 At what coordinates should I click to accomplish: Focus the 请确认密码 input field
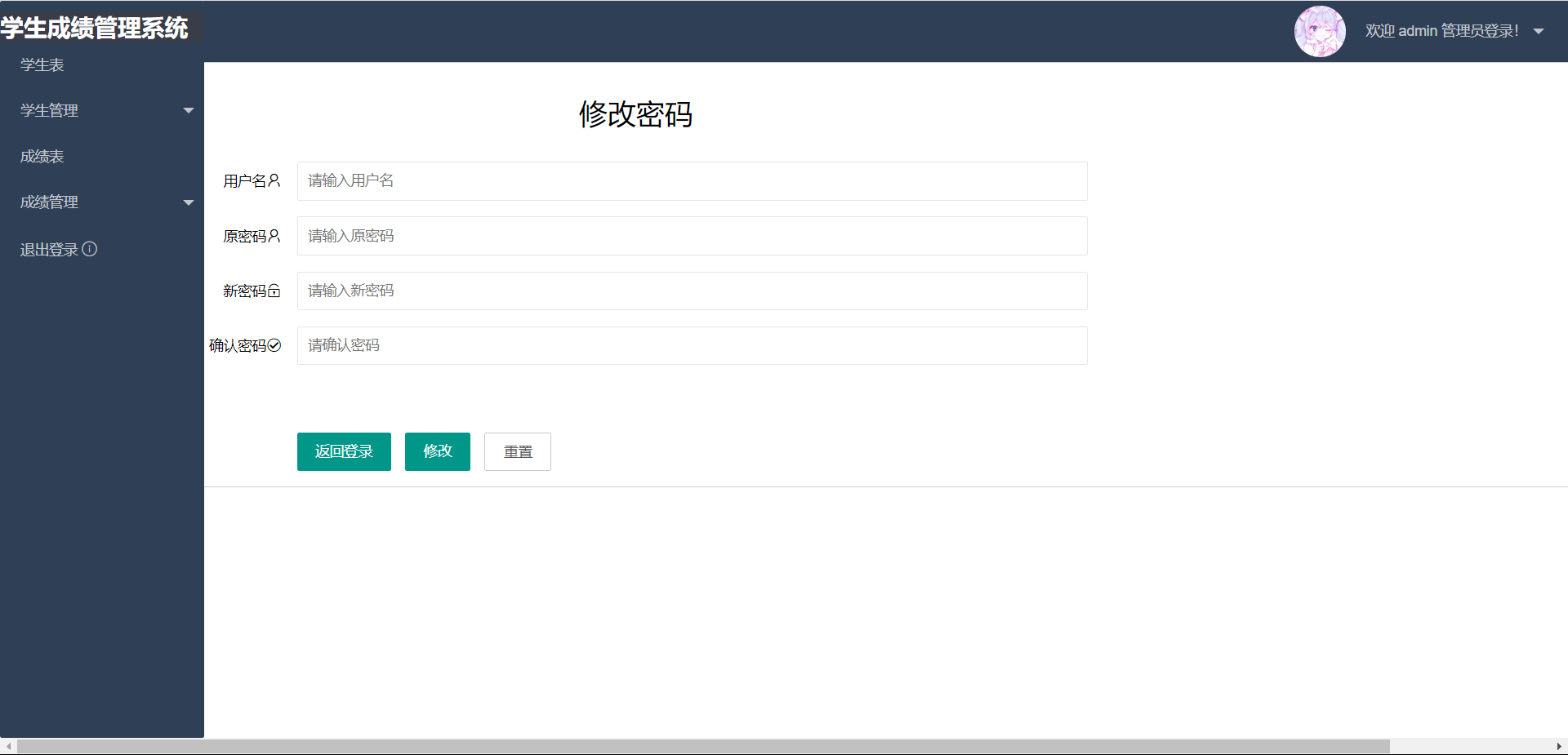click(x=693, y=345)
